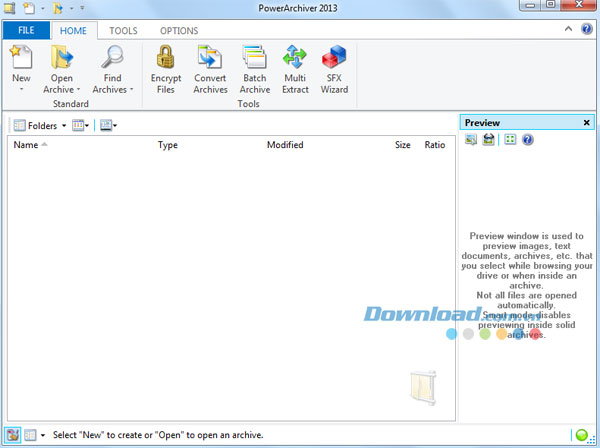Open the OPTIONS ribbon tab
600x448 pixels.
point(179,31)
